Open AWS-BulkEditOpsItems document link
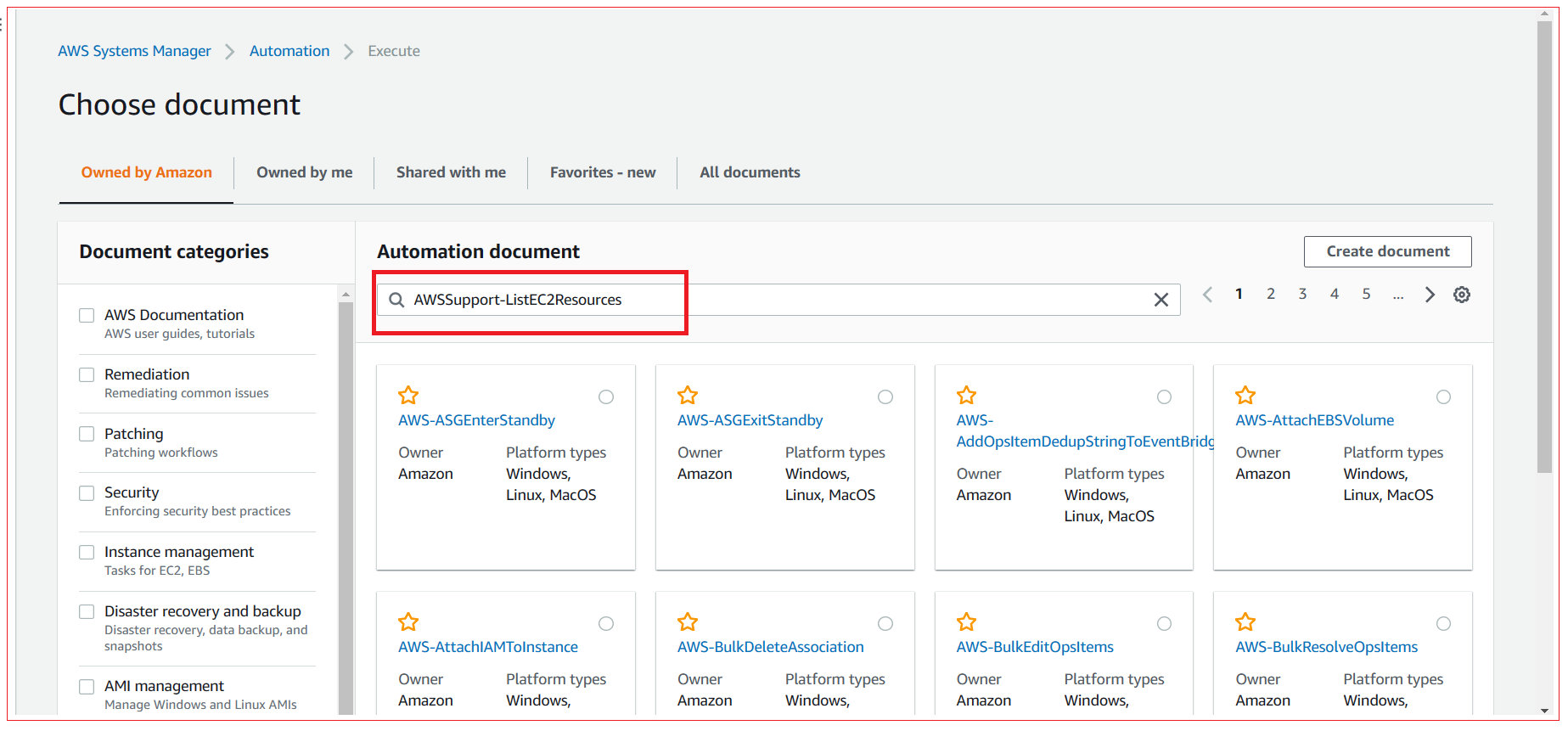 tap(1035, 647)
